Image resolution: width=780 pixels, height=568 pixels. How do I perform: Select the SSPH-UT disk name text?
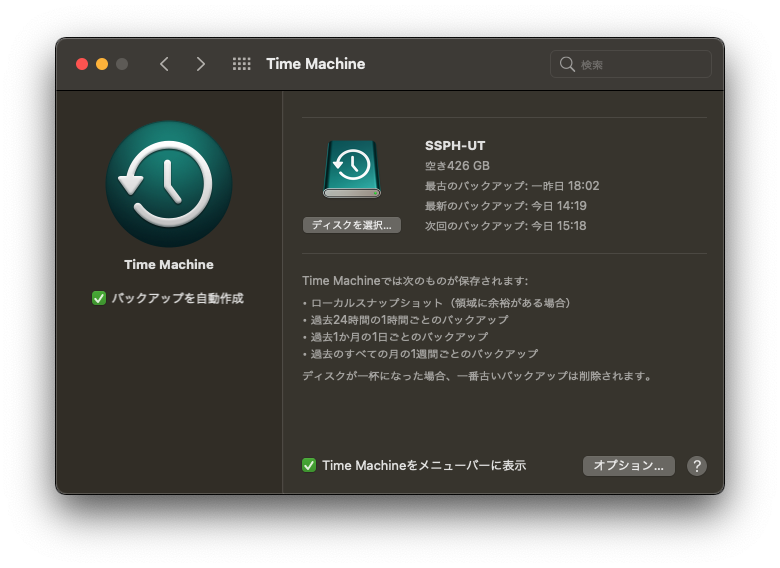click(455, 146)
